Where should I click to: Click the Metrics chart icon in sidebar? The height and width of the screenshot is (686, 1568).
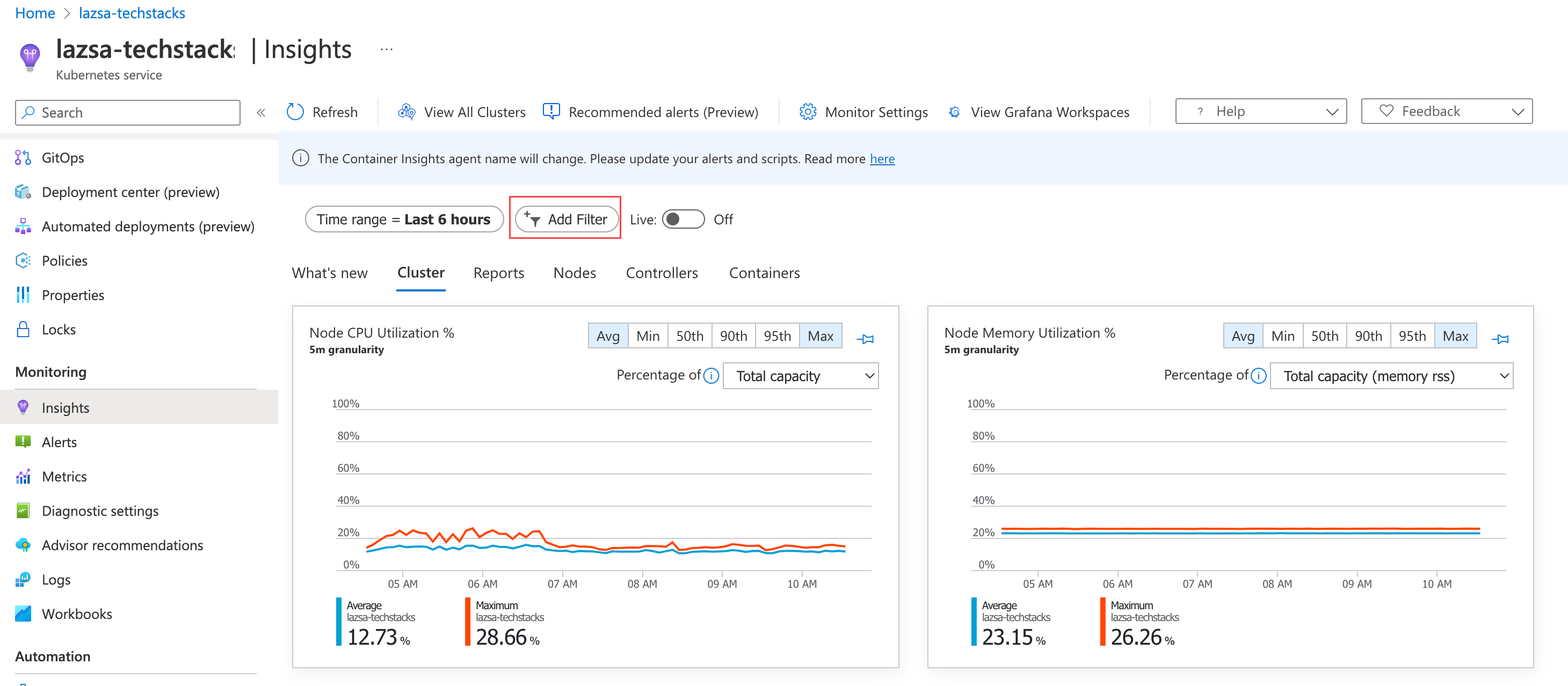[x=23, y=477]
